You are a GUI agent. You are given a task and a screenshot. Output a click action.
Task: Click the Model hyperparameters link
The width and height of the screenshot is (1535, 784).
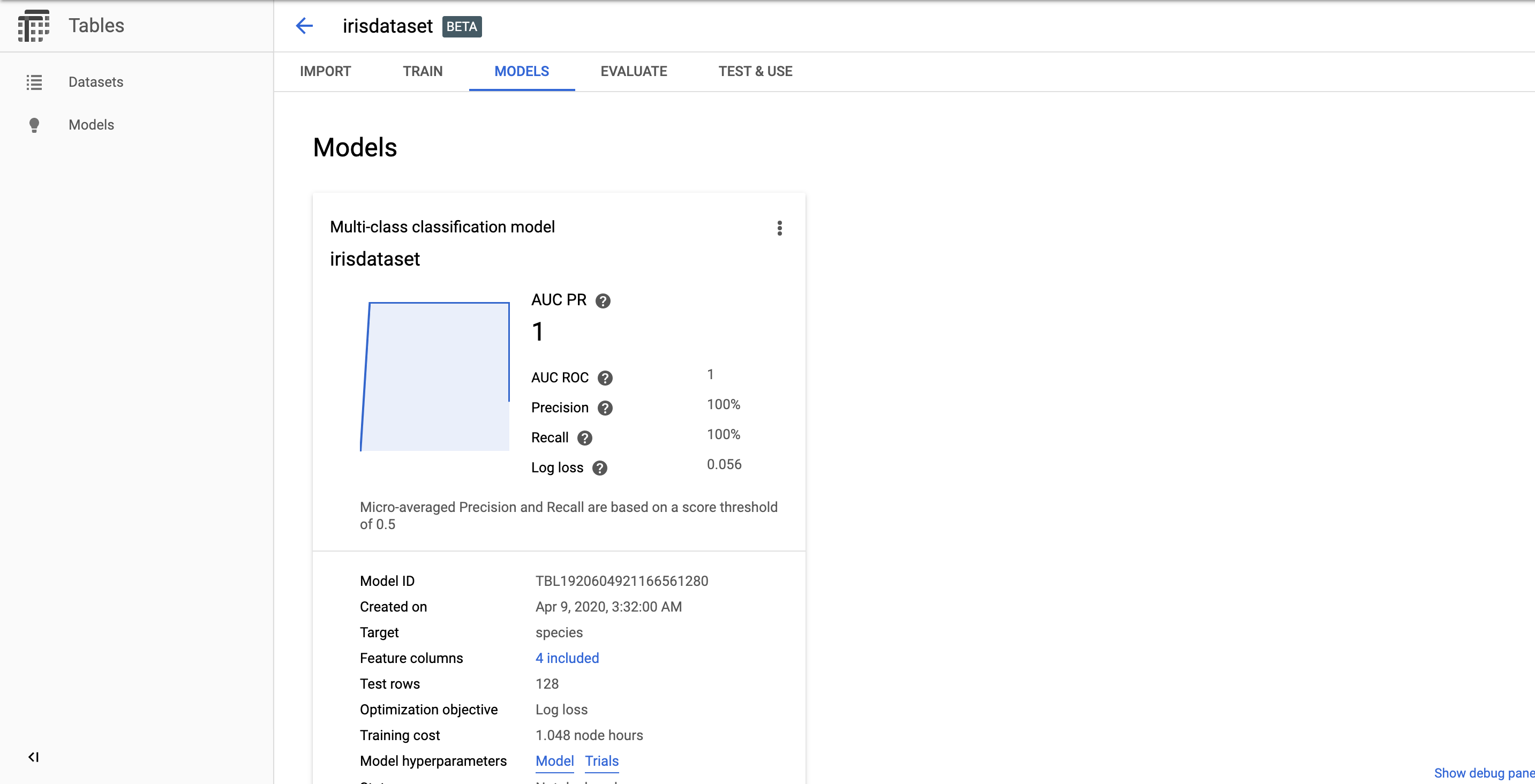coord(554,761)
